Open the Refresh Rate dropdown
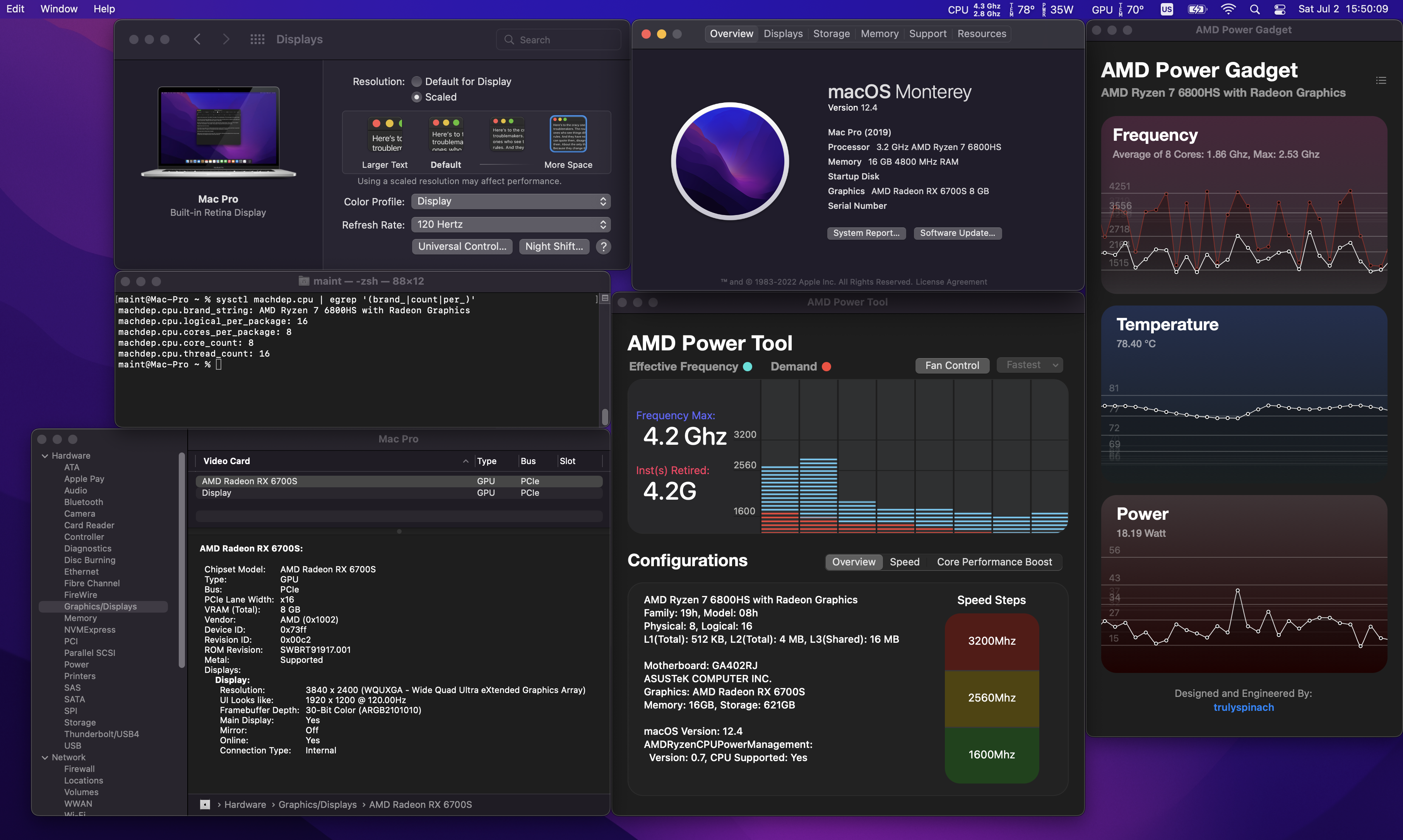1403x840 pixels. tap(510, 224)
